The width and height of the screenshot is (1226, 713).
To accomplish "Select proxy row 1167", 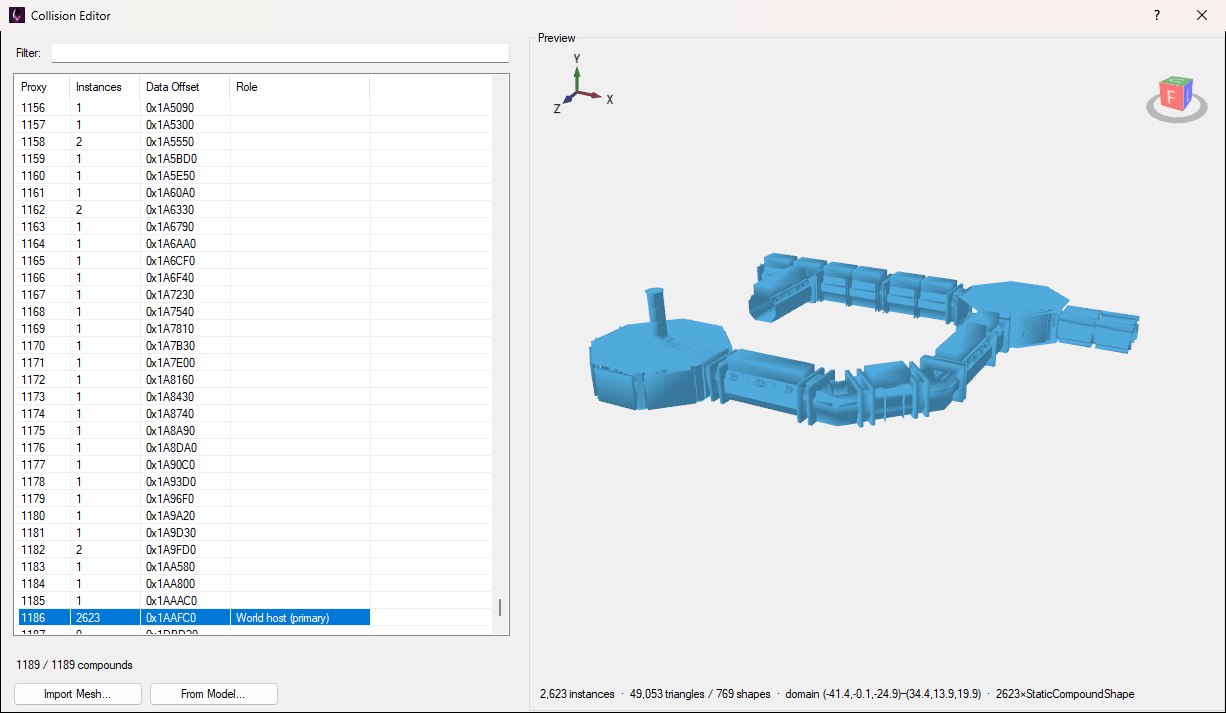I will click(194, 295).
